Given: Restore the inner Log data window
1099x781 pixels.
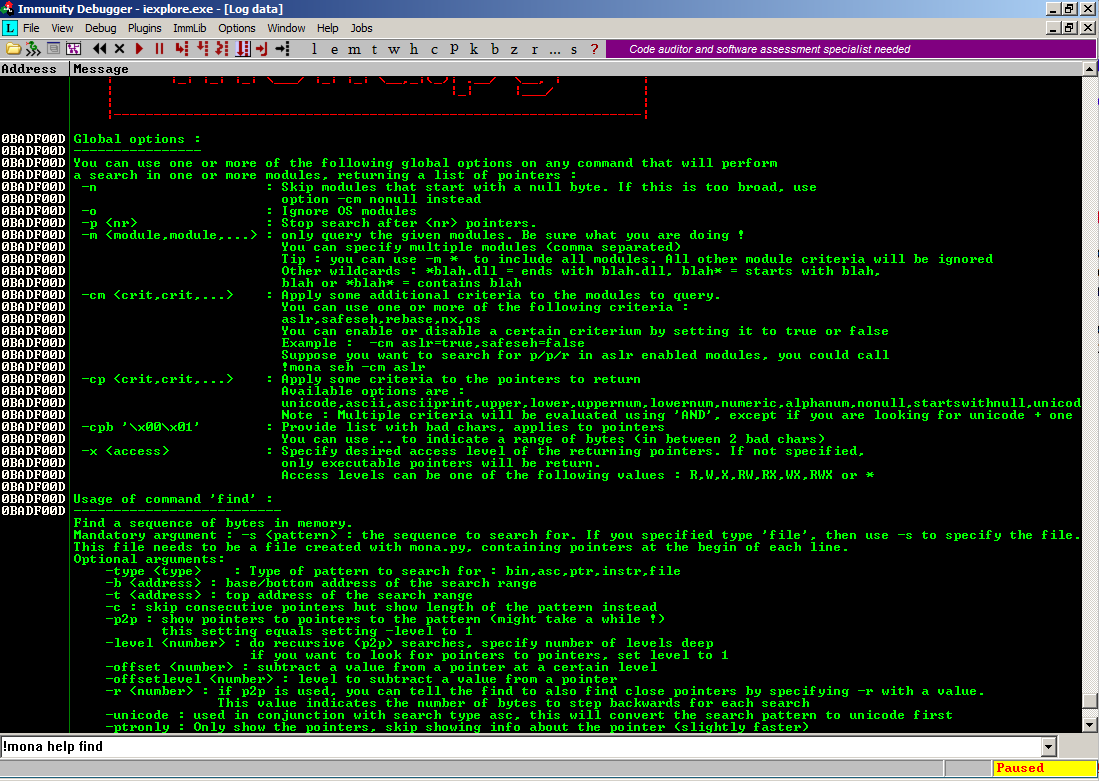Looking at the screenshot, I should point(1070,28).
